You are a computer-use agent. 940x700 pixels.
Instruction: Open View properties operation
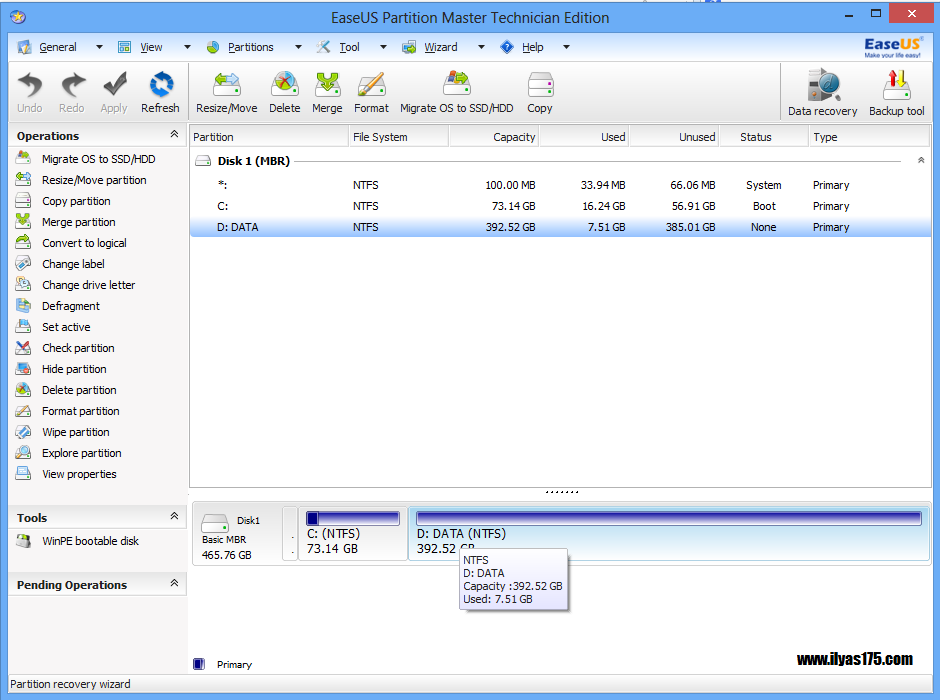(79, 473)
